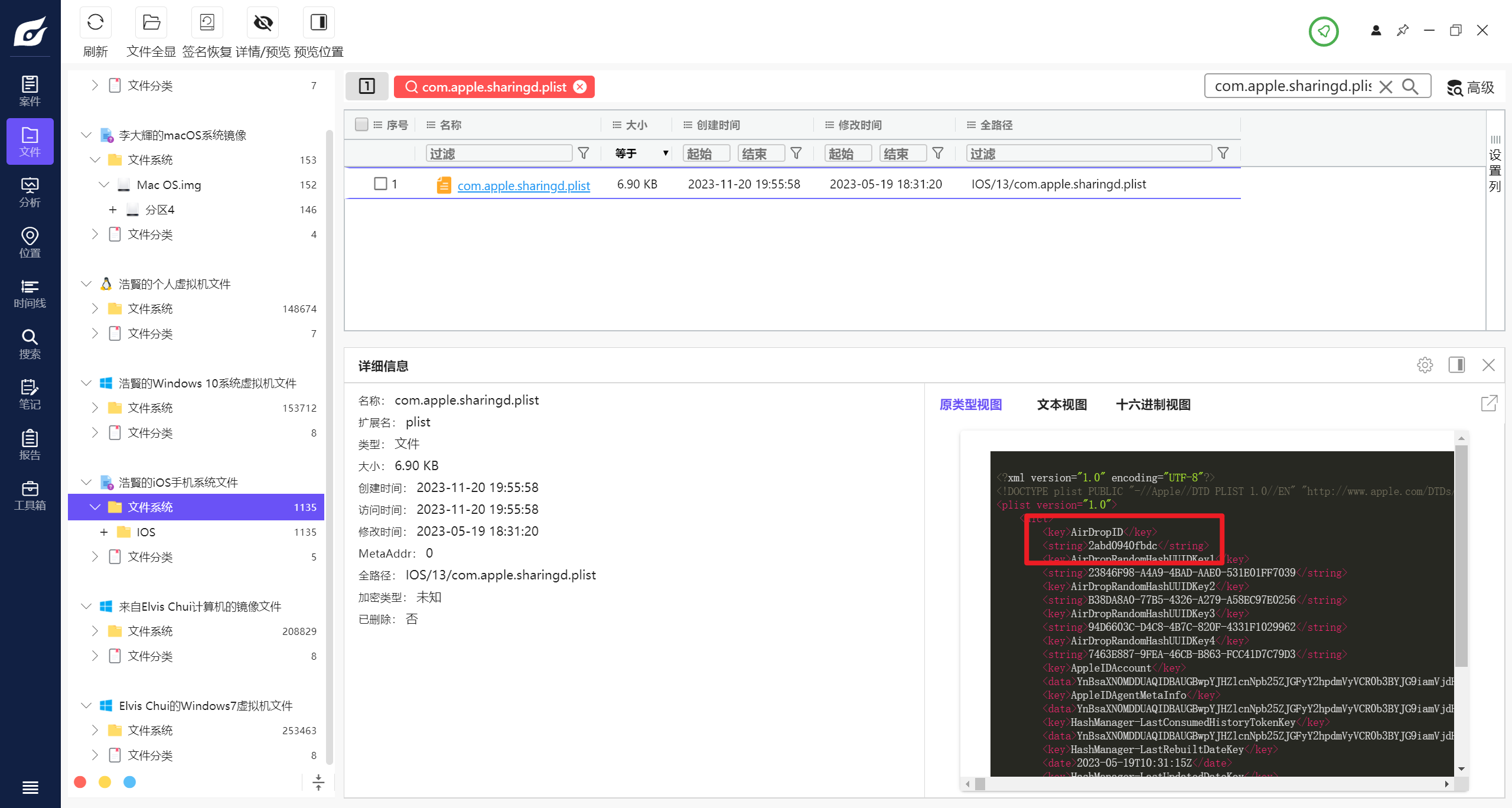
Task: Switch to the 文本视图 tab
Action: (1061, 405)
